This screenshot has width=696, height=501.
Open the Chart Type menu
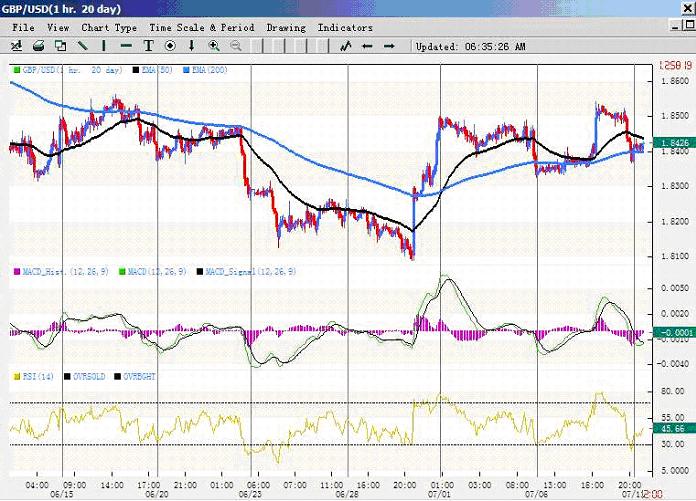[x=109, y=28]
